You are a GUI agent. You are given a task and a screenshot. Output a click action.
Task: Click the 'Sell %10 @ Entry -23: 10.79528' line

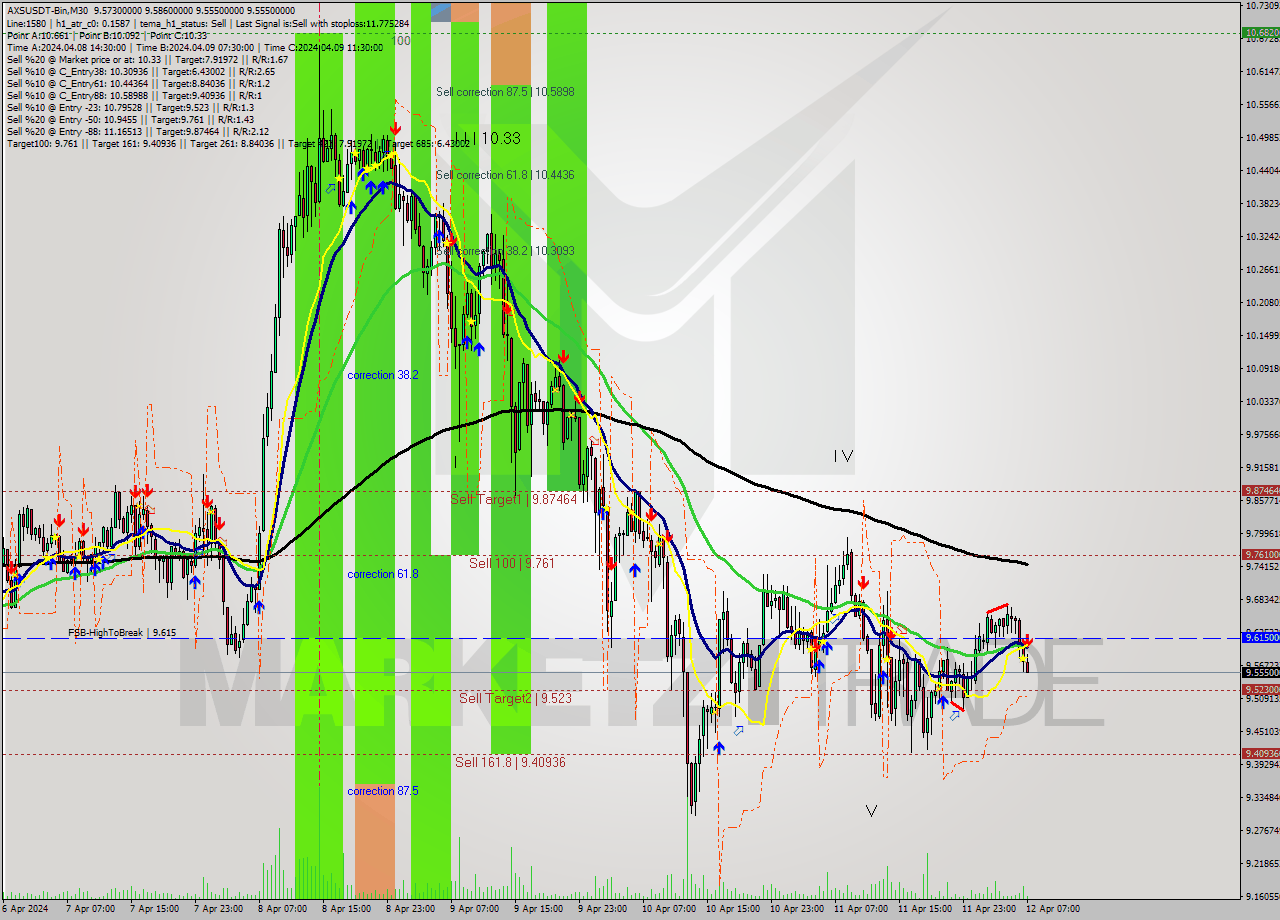point(130,107)
